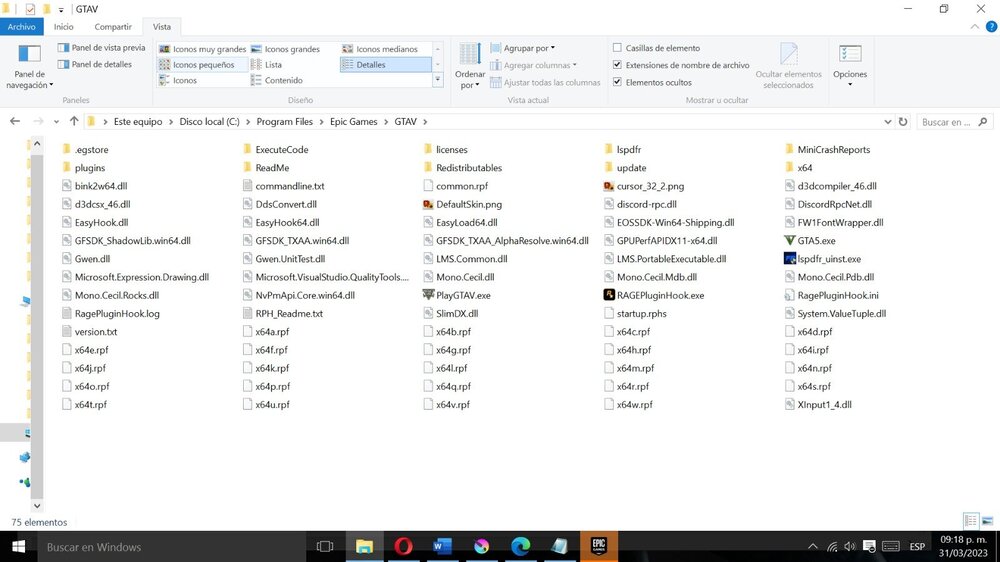Choose Contenido layout option
The image size is (1000, 562).
pyautogui.click(x=277, y=80)
